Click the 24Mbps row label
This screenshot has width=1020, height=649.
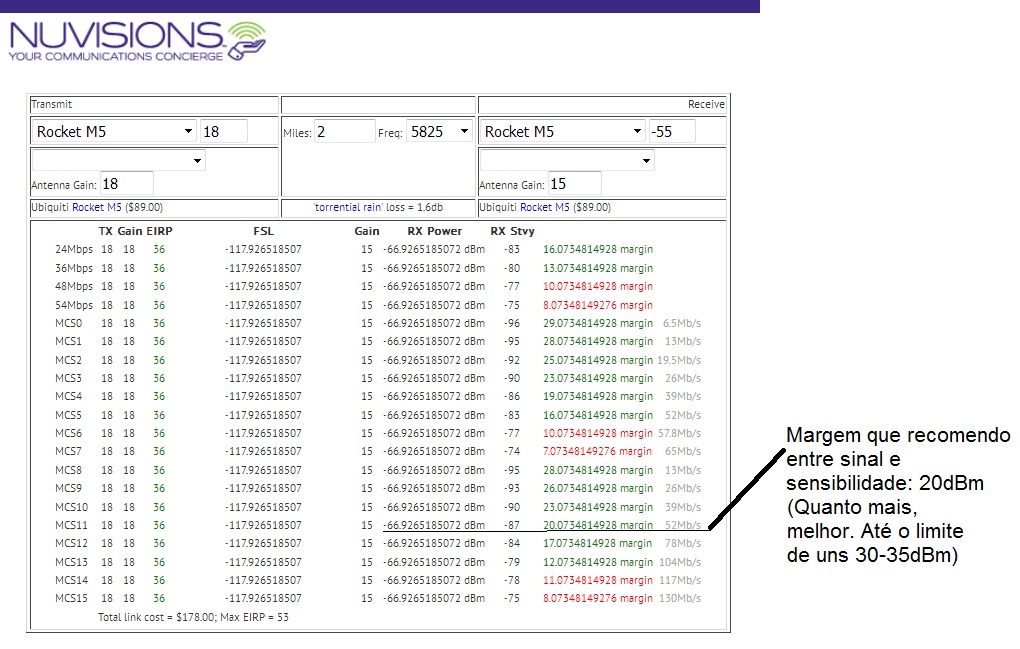(x=74, y=250)
